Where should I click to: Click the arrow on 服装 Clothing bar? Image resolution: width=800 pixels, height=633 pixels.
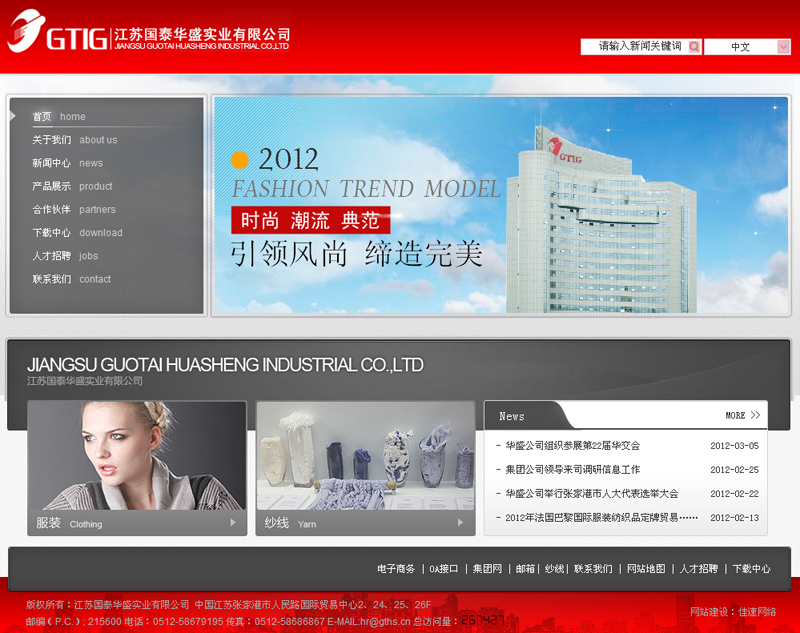(233, 523)
